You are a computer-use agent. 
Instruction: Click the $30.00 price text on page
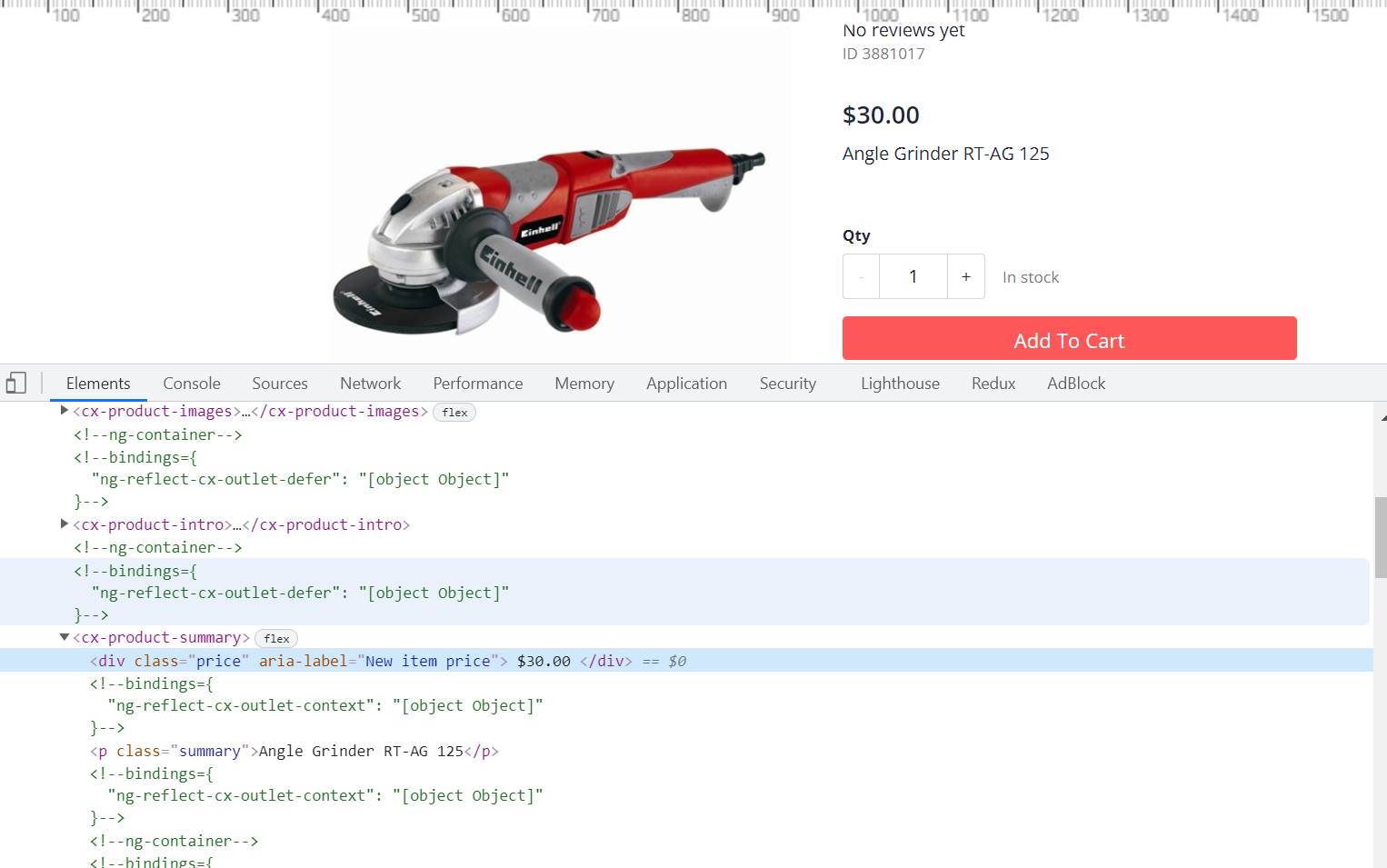point(881,115)
